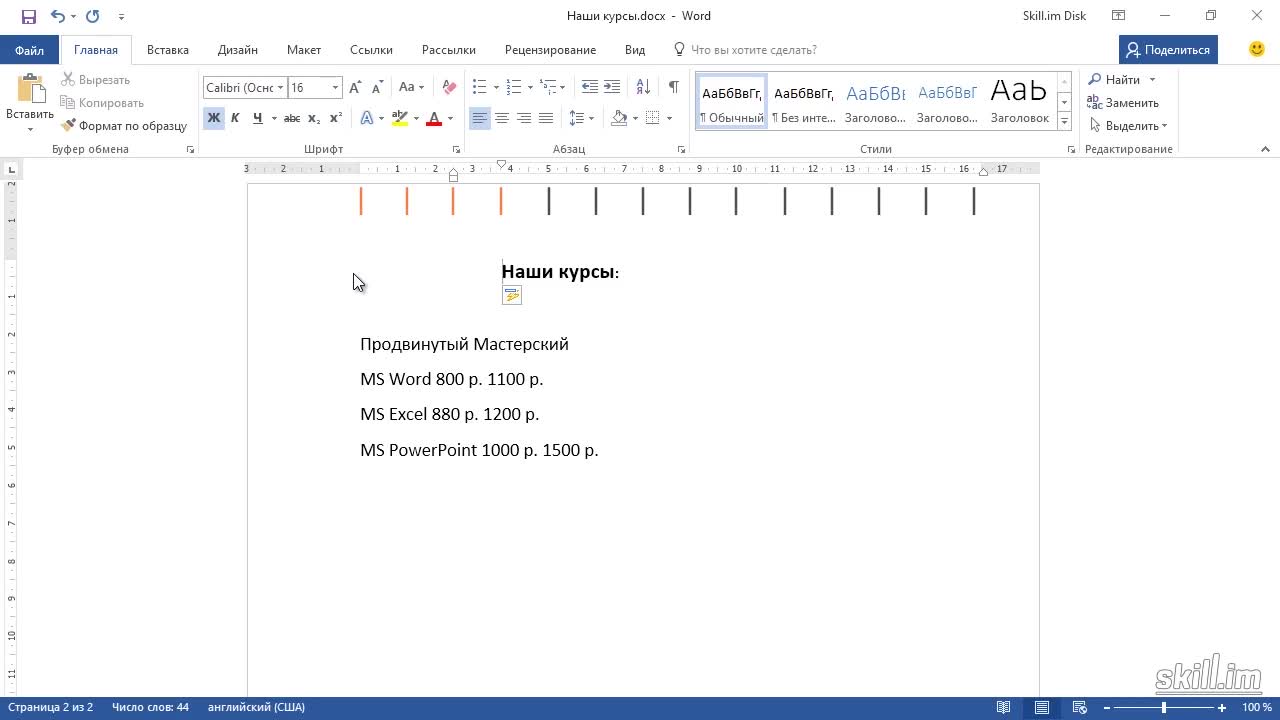The image size is (1280, 720).
Task: Clear all formatting with the eraser icon
Action: (x=449, y=88)
